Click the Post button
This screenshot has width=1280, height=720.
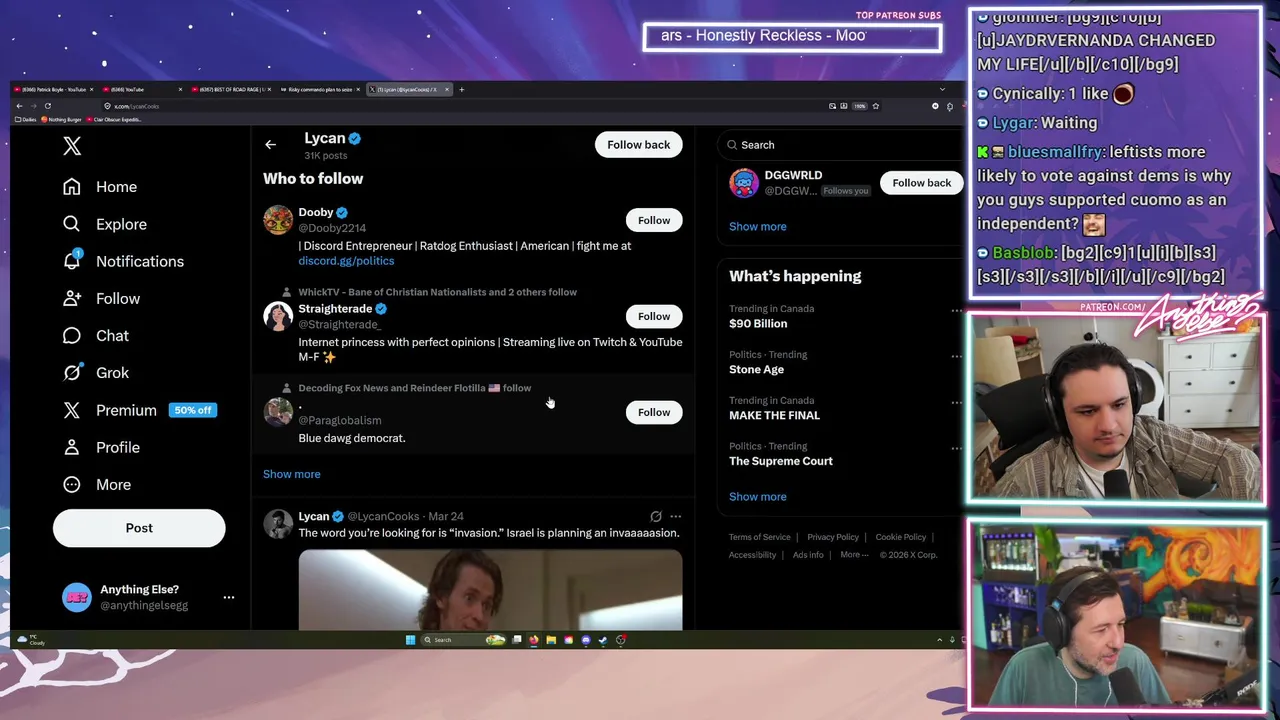pyautogui.click(x=139, y=528)
